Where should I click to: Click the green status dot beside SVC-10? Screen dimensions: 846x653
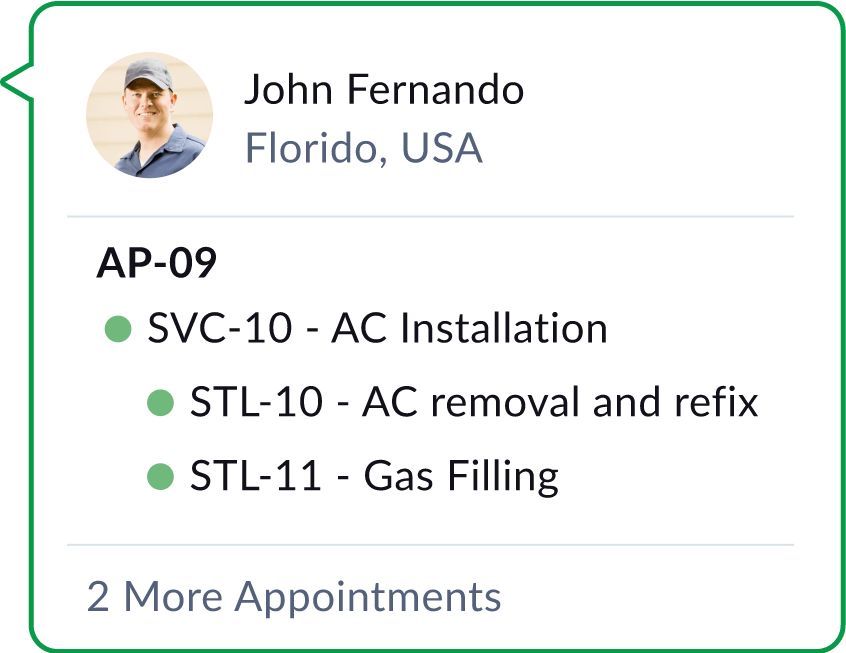pos(119,328)
